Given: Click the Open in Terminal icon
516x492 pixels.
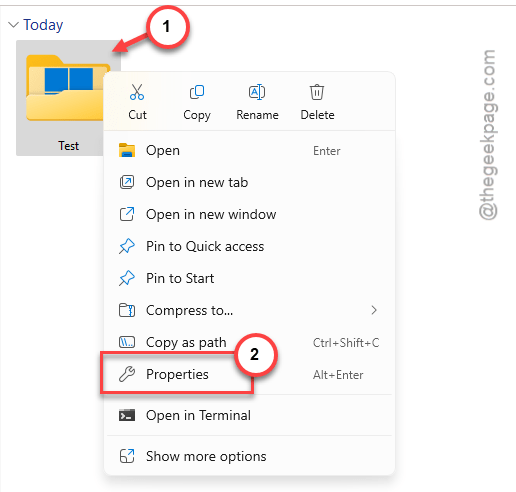Looking at the screenshot, I should (127, 415).
